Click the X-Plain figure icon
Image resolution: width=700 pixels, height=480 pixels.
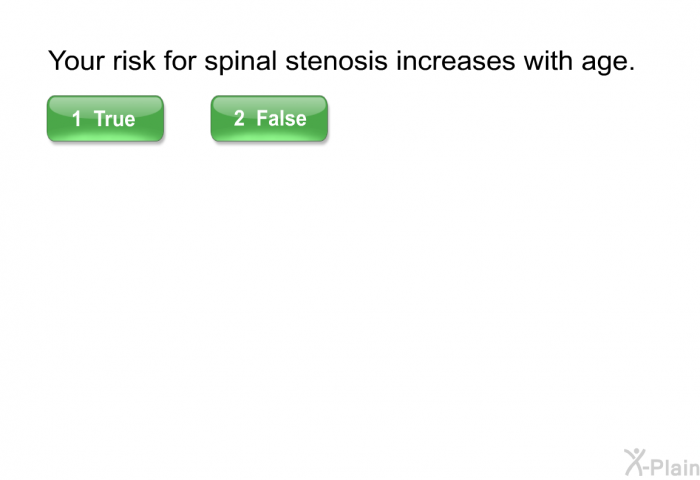click(635, 462)
